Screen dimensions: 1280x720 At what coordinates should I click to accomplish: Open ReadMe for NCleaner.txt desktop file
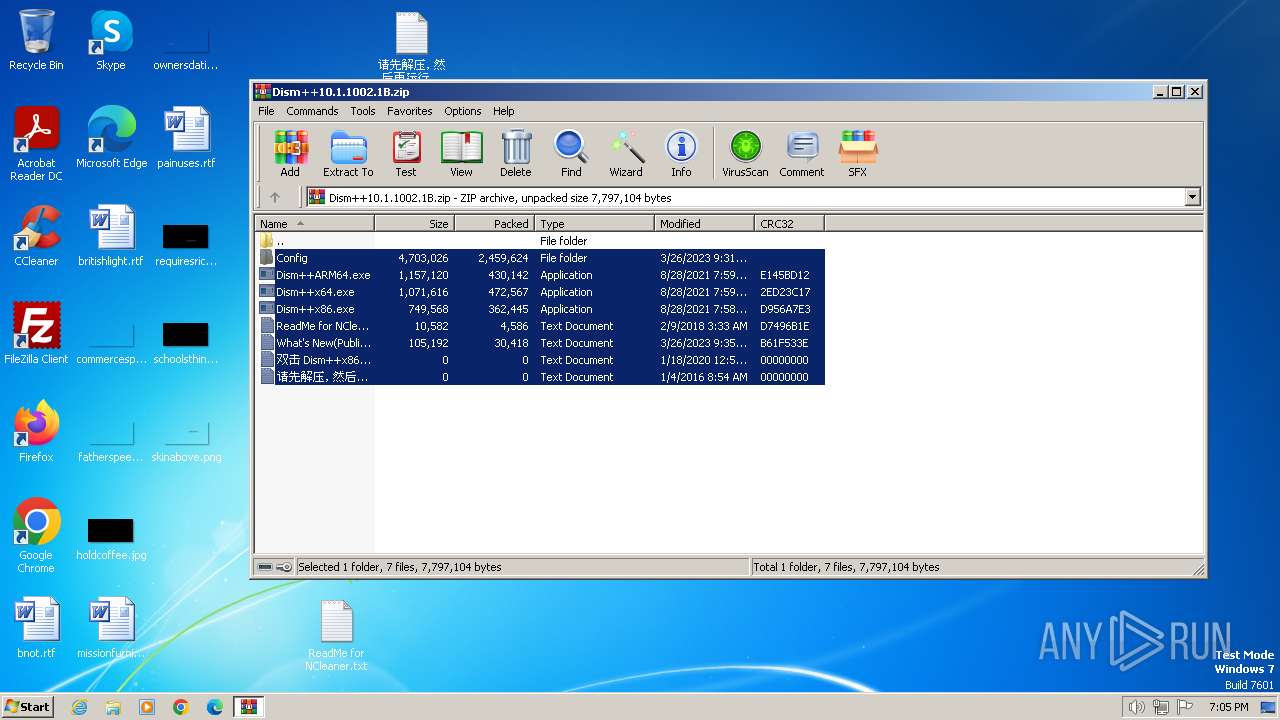point(336,636)
